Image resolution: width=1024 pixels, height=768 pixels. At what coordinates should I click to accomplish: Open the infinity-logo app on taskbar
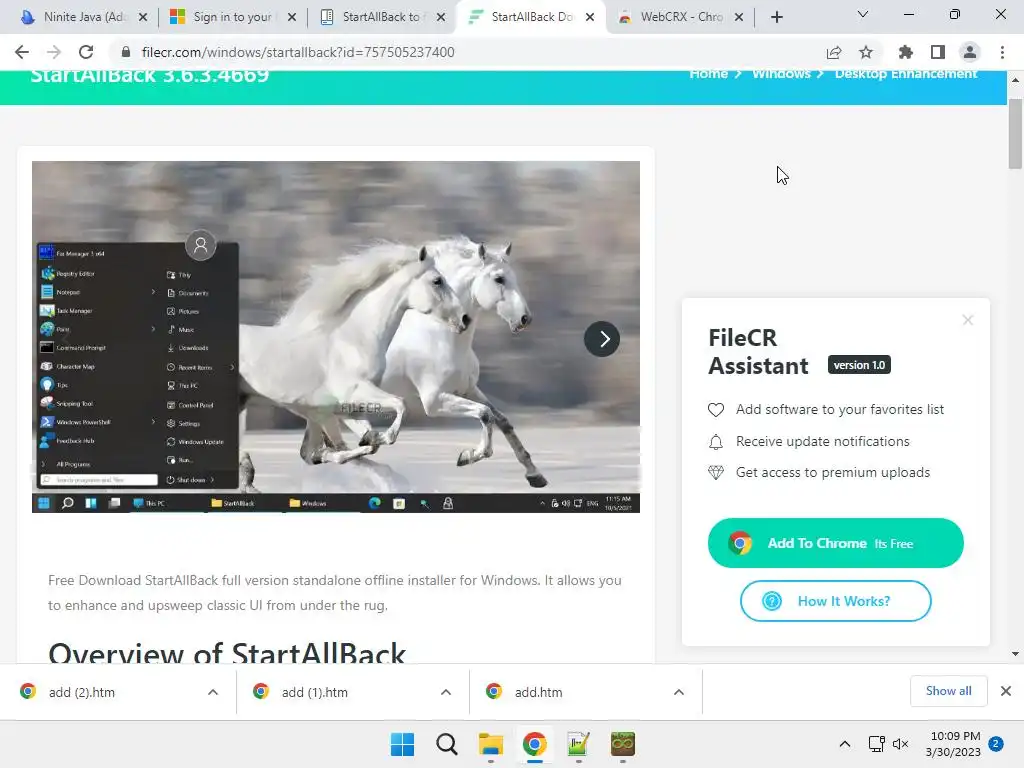coord(623,744)
